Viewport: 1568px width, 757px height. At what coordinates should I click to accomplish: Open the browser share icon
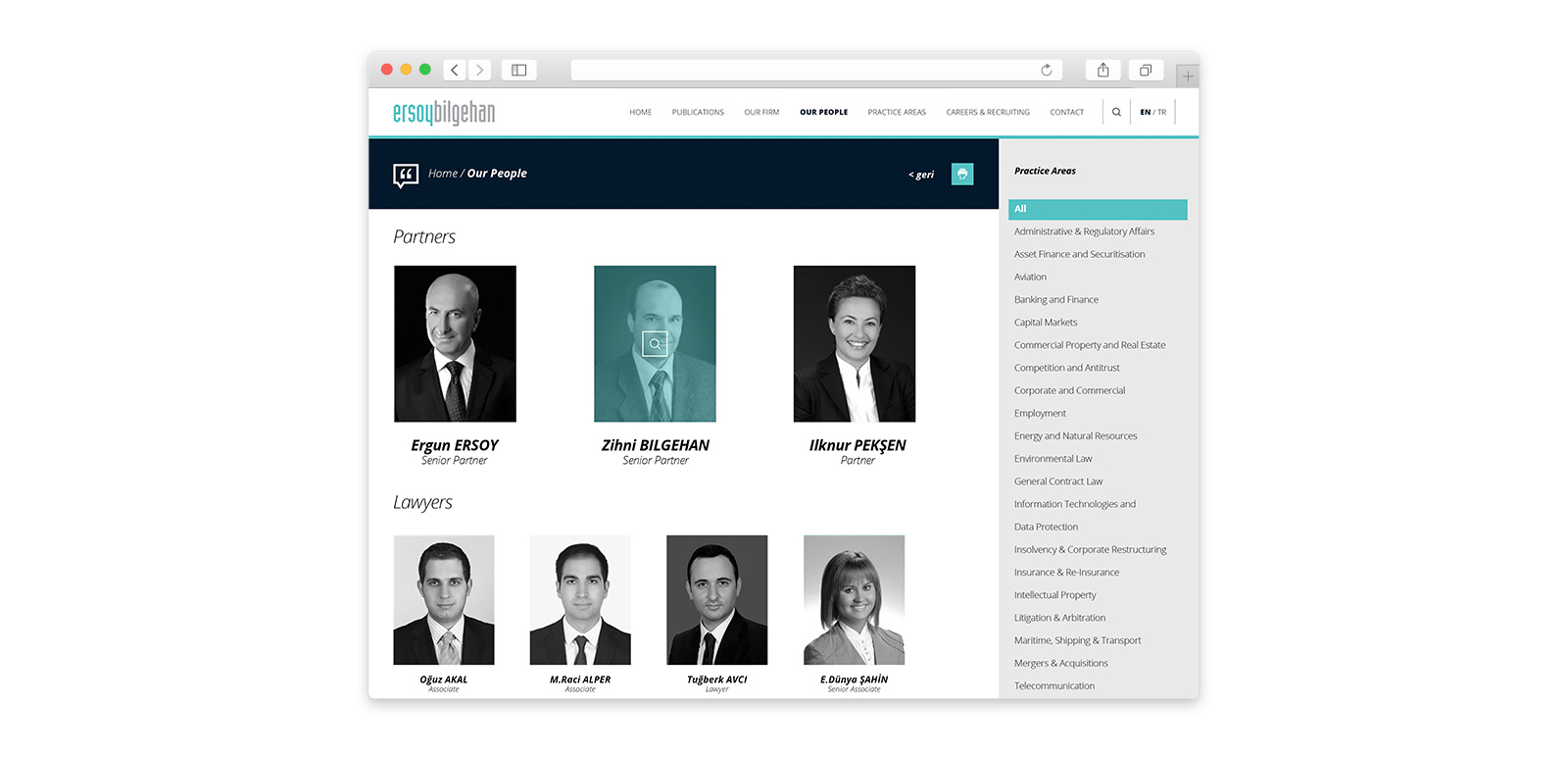click(x=1103, y=70)
